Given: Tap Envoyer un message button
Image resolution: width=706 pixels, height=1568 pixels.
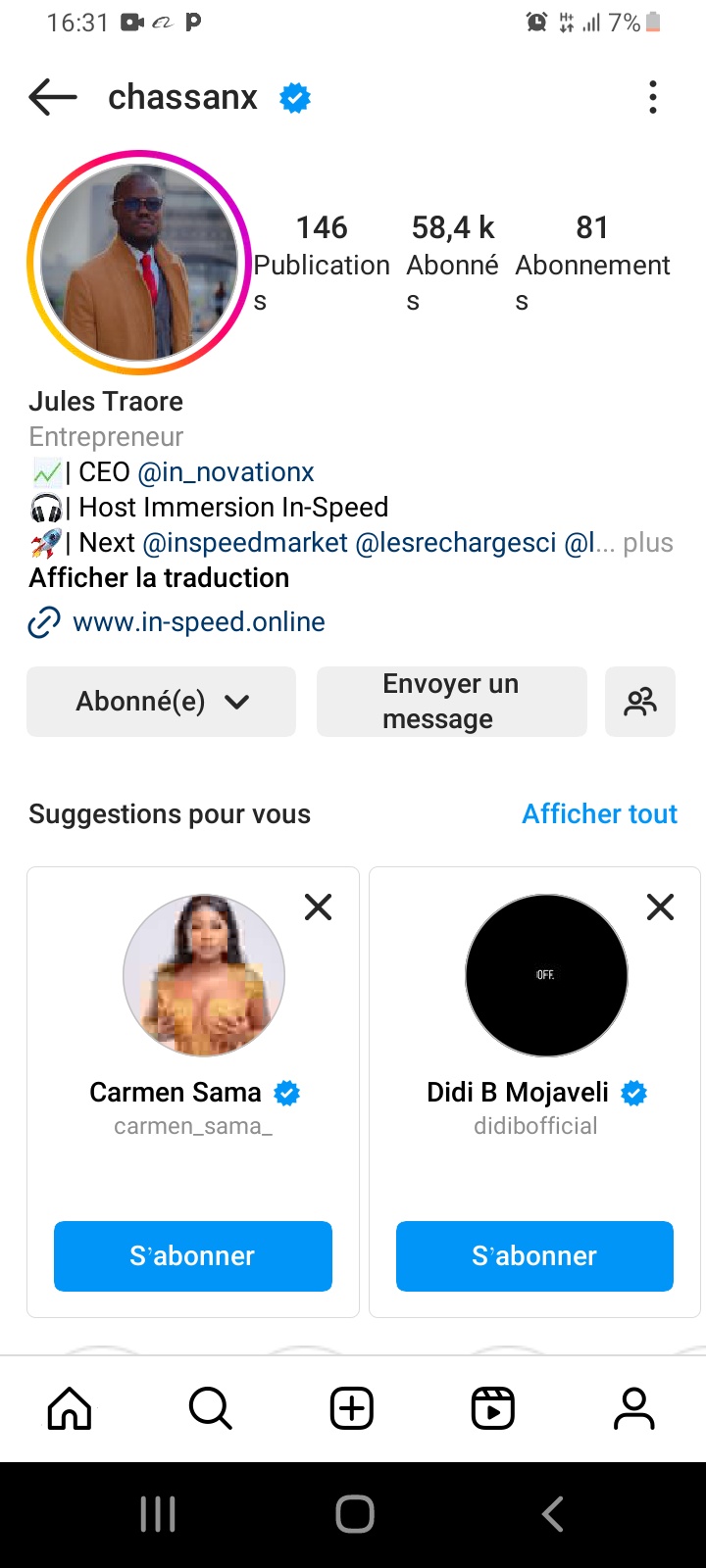Looking at the screenshot, I should (451, 702).
